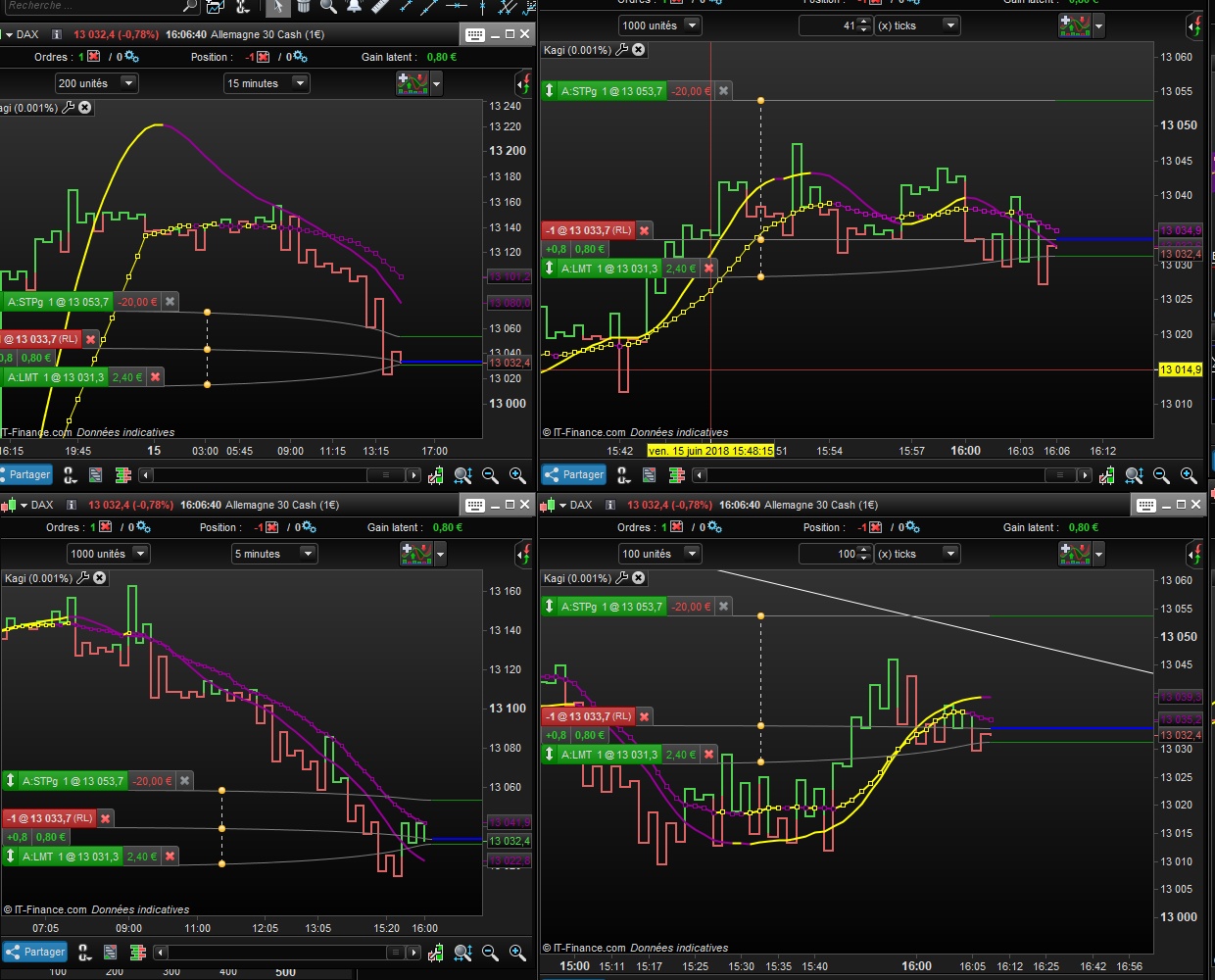
Task: Click the horizontal scrollbar thumb in 15 minutes chart
Action: coord(386,475)
